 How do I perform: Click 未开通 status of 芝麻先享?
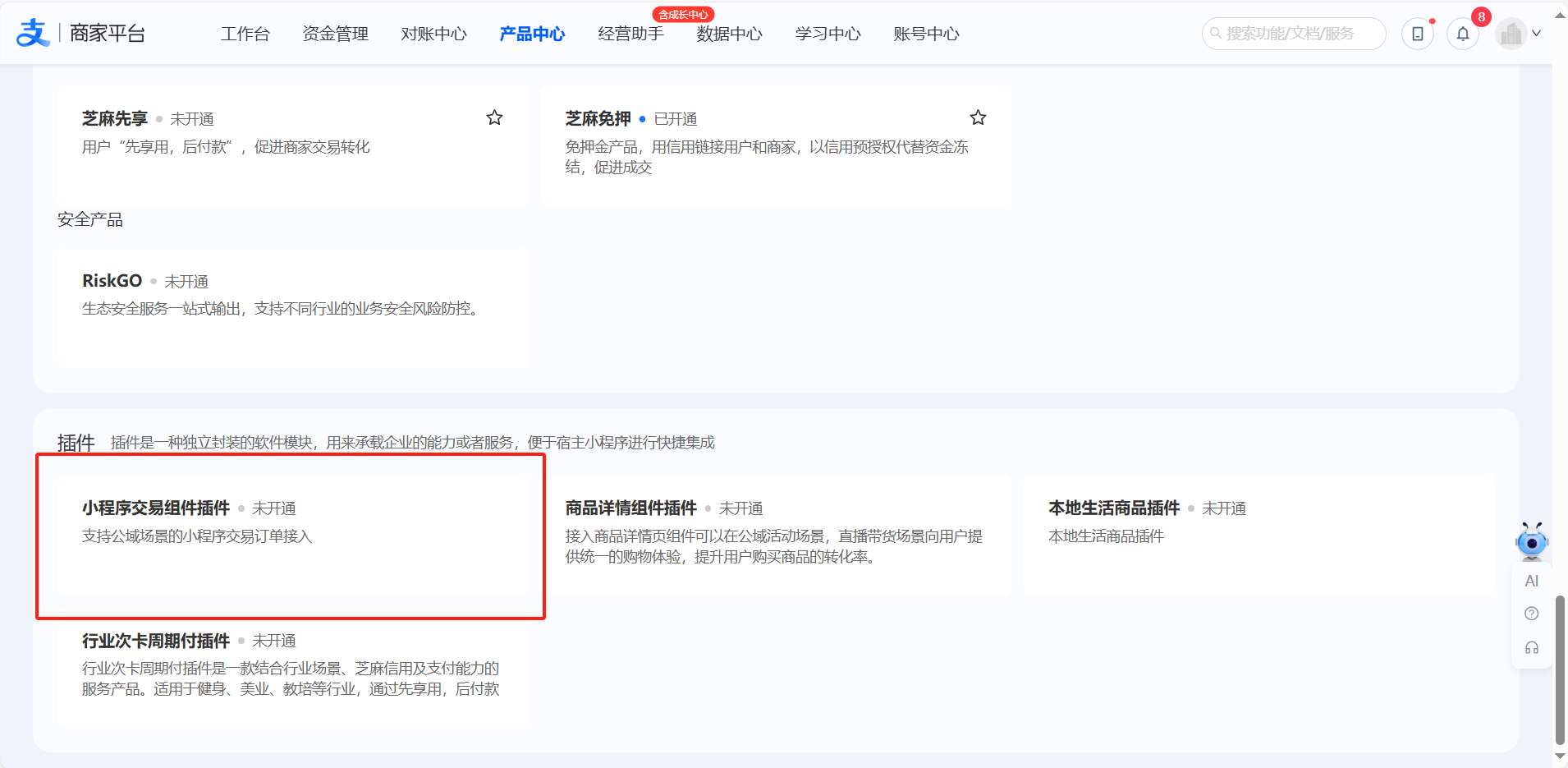(x=192, y=119)
